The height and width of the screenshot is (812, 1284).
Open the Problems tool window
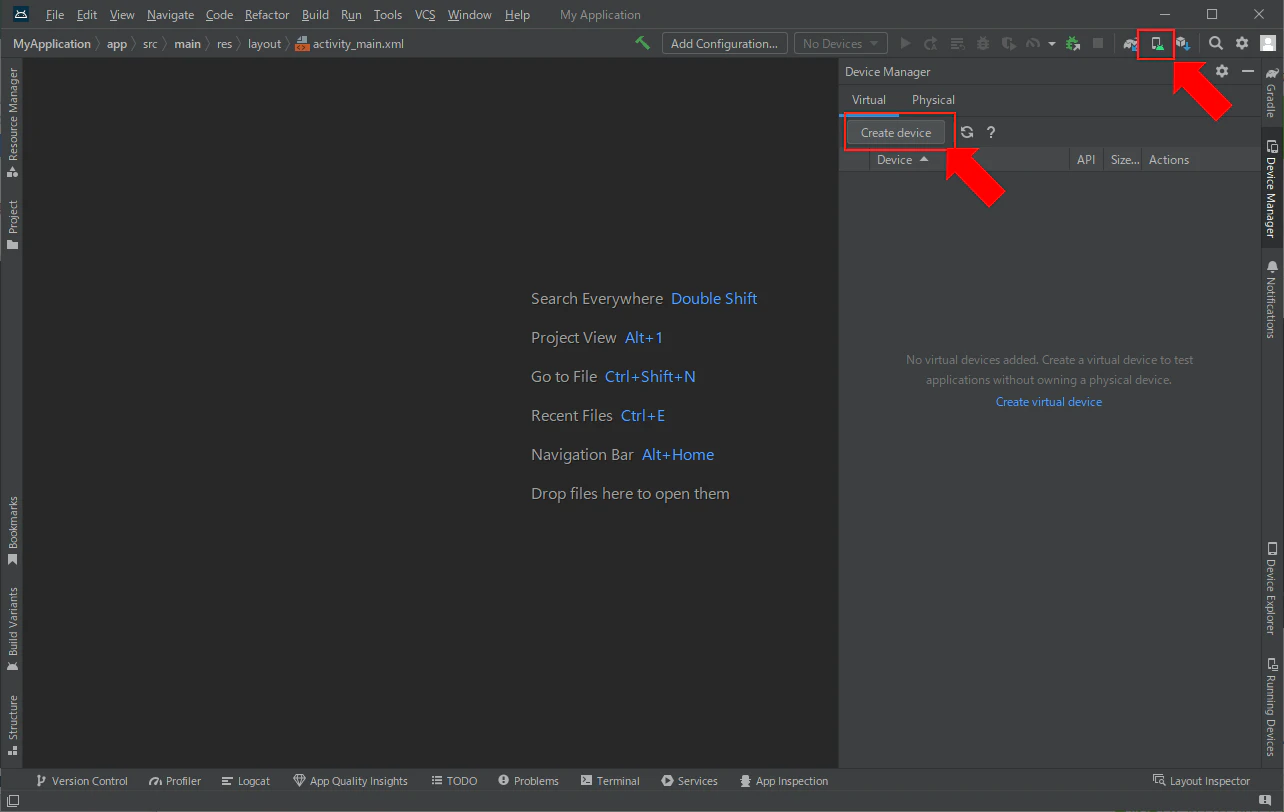(528, 781)
